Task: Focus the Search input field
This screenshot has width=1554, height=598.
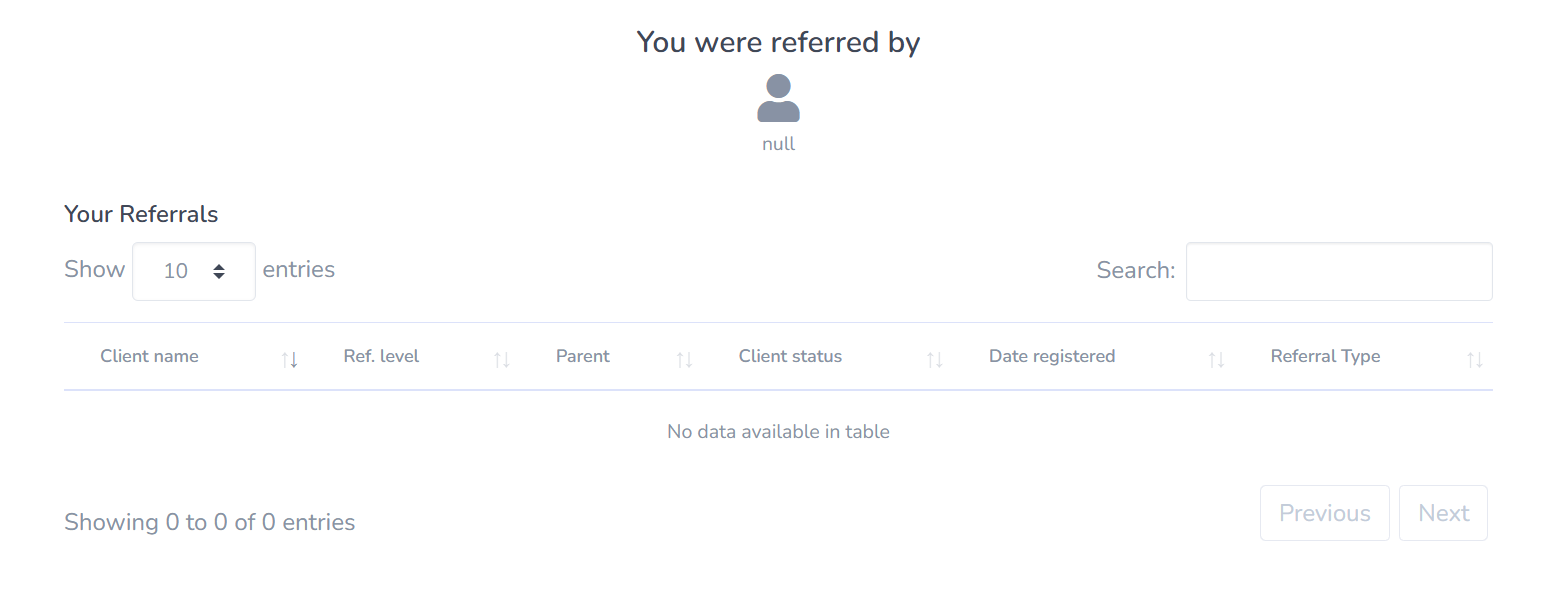Action: [1338, 271]
